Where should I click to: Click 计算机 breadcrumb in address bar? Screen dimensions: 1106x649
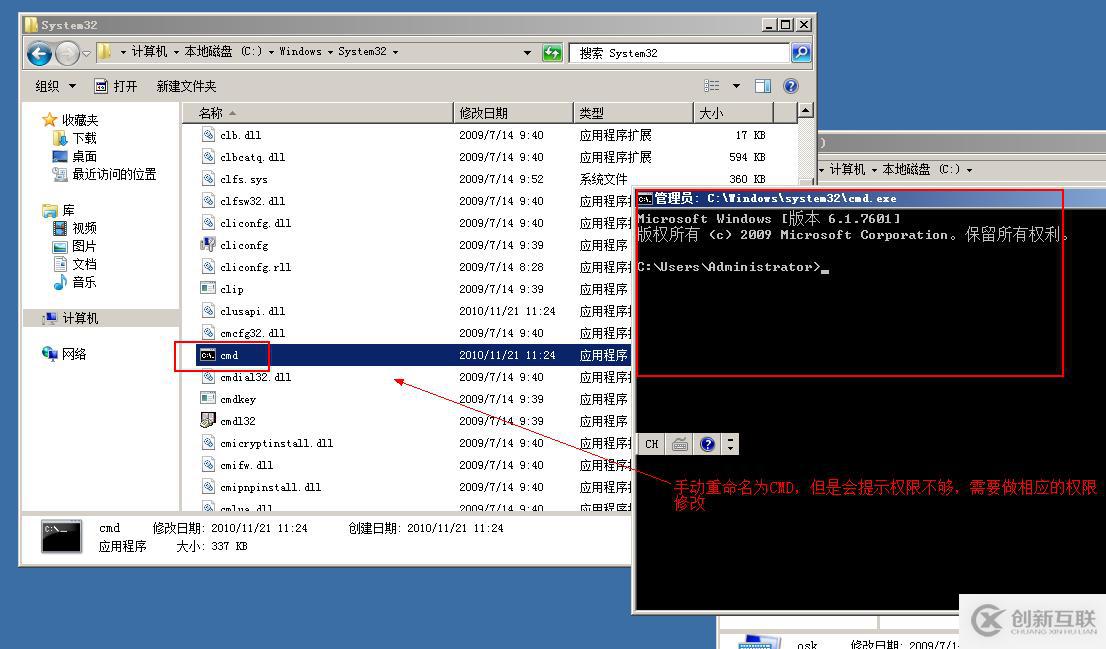(x=149, y=51)
